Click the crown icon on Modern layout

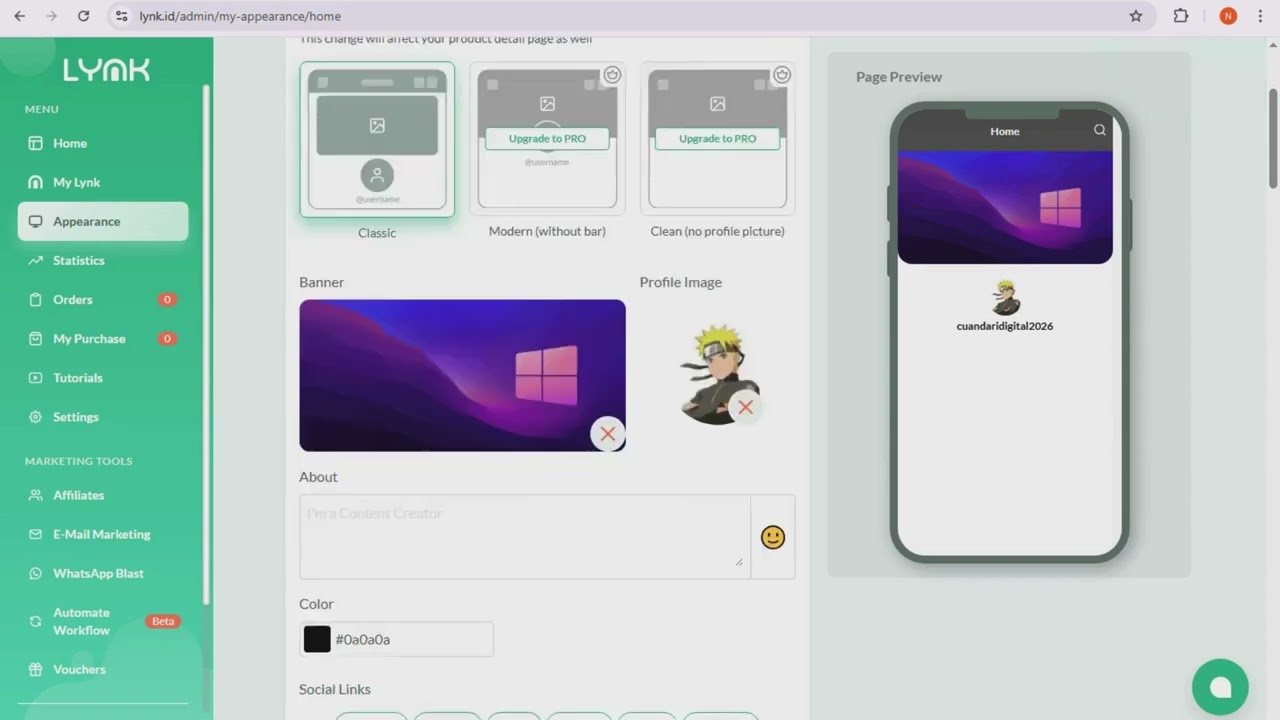[612, 75]
